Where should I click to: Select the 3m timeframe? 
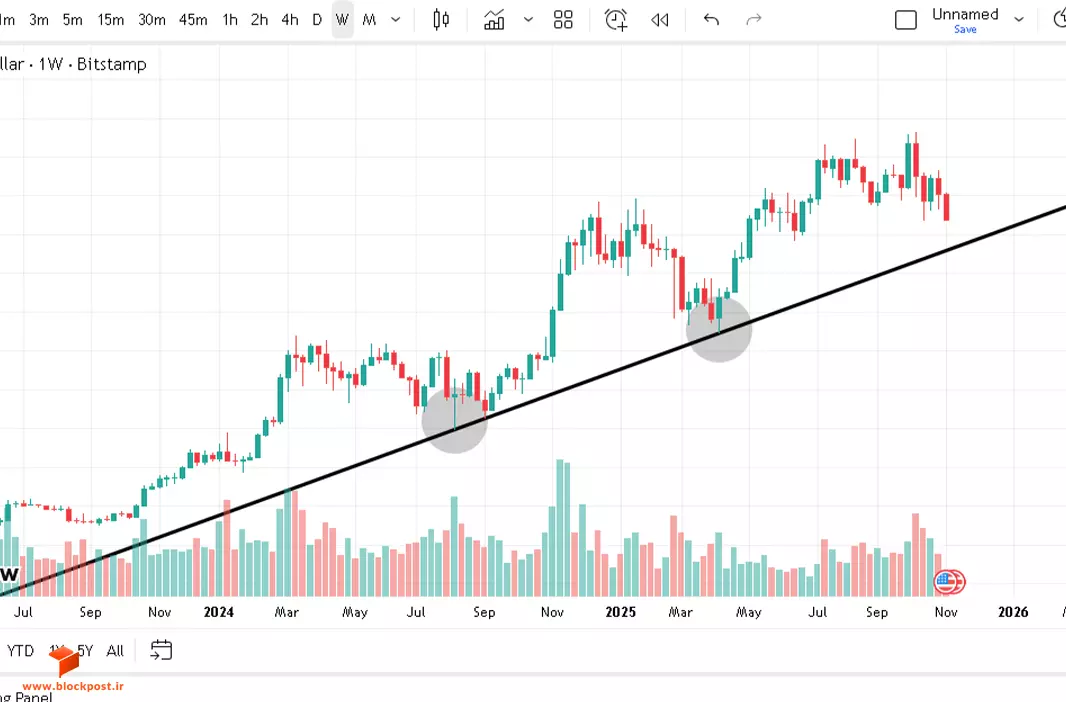click(x=39, y=20)
